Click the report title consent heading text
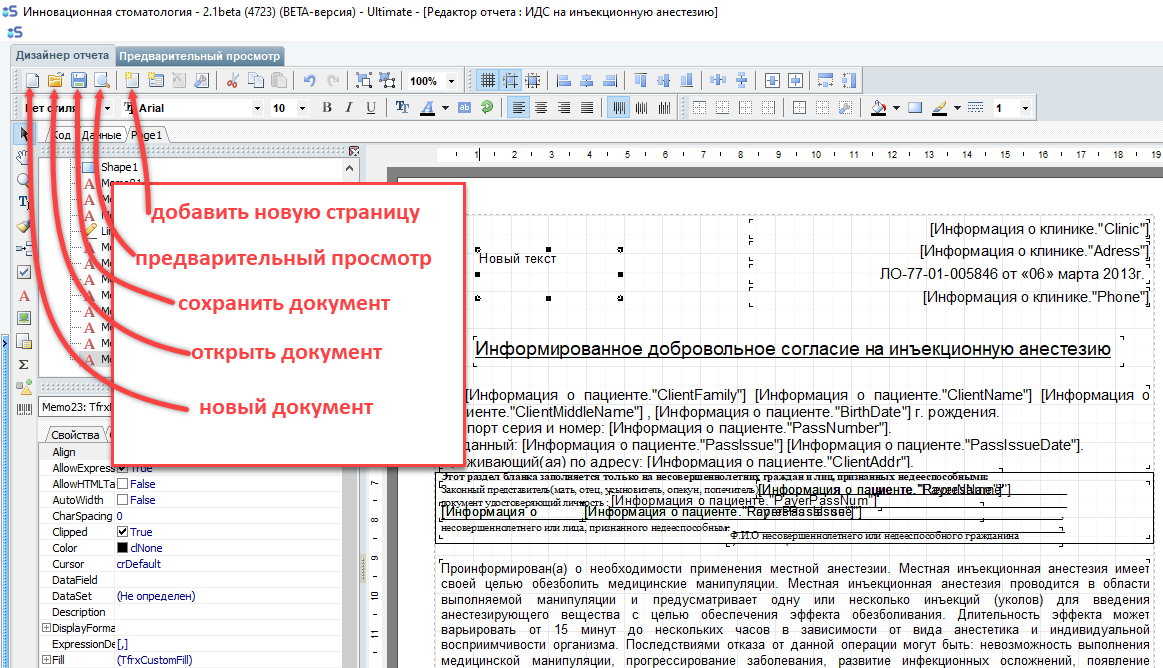This screenshot has width=1163, height=668. pyautogui.click(x=792, y=349)
